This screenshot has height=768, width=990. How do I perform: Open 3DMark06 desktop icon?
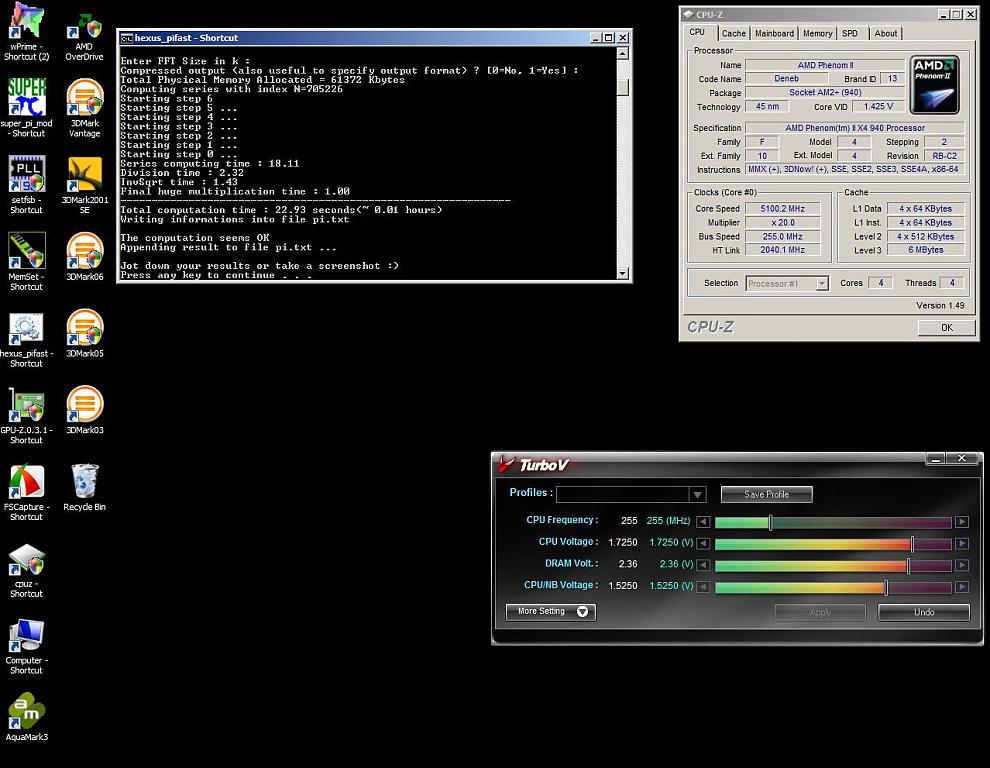click(x=85, y=256)
